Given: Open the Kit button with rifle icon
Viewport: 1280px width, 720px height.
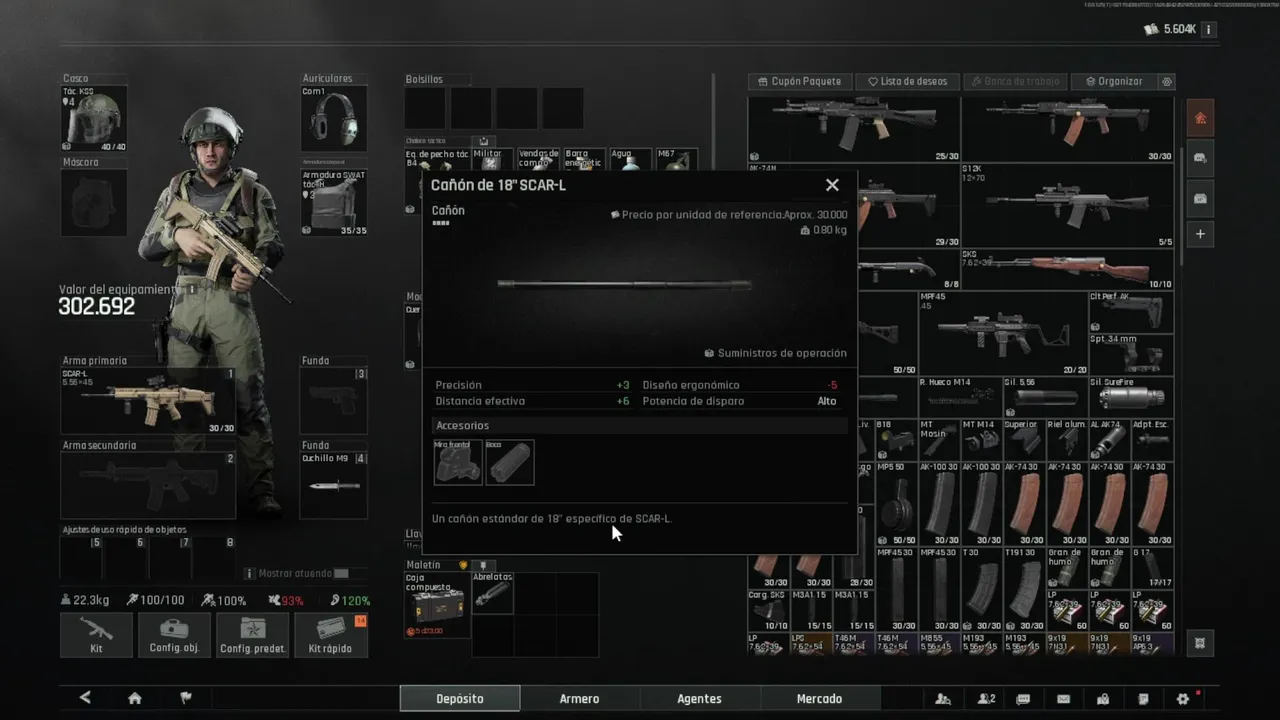Looking at the screenshot, I should 96,635.
